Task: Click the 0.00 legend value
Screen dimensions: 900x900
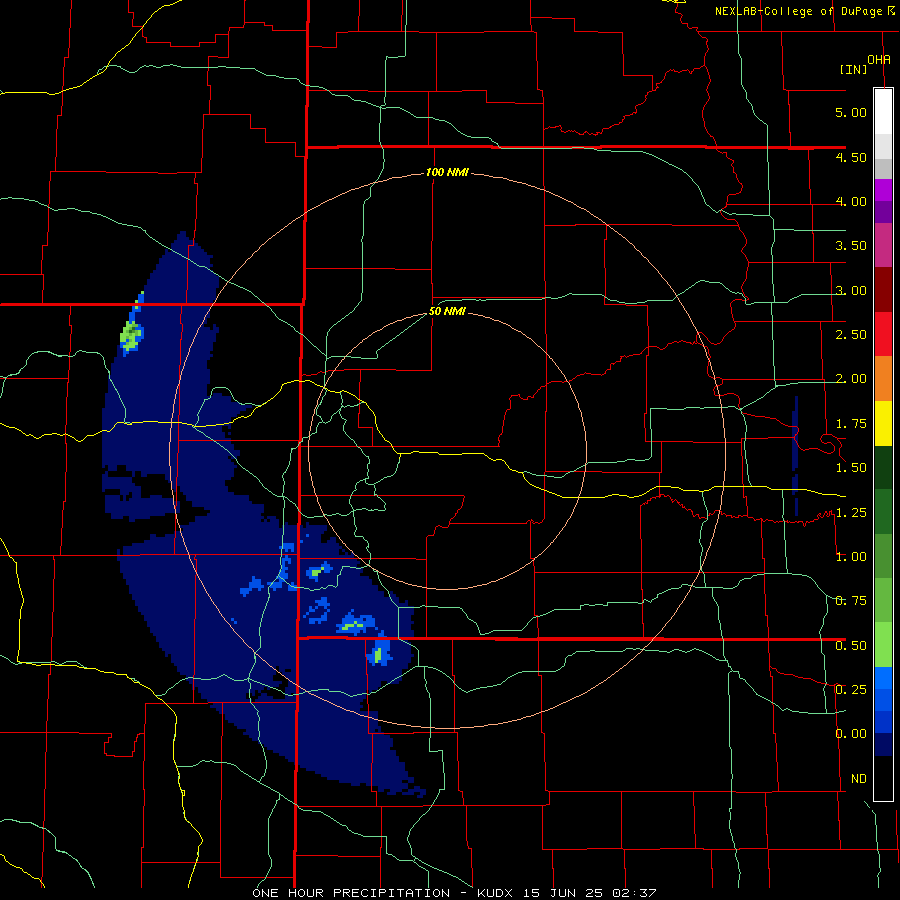Action: [x=851, y=734]
